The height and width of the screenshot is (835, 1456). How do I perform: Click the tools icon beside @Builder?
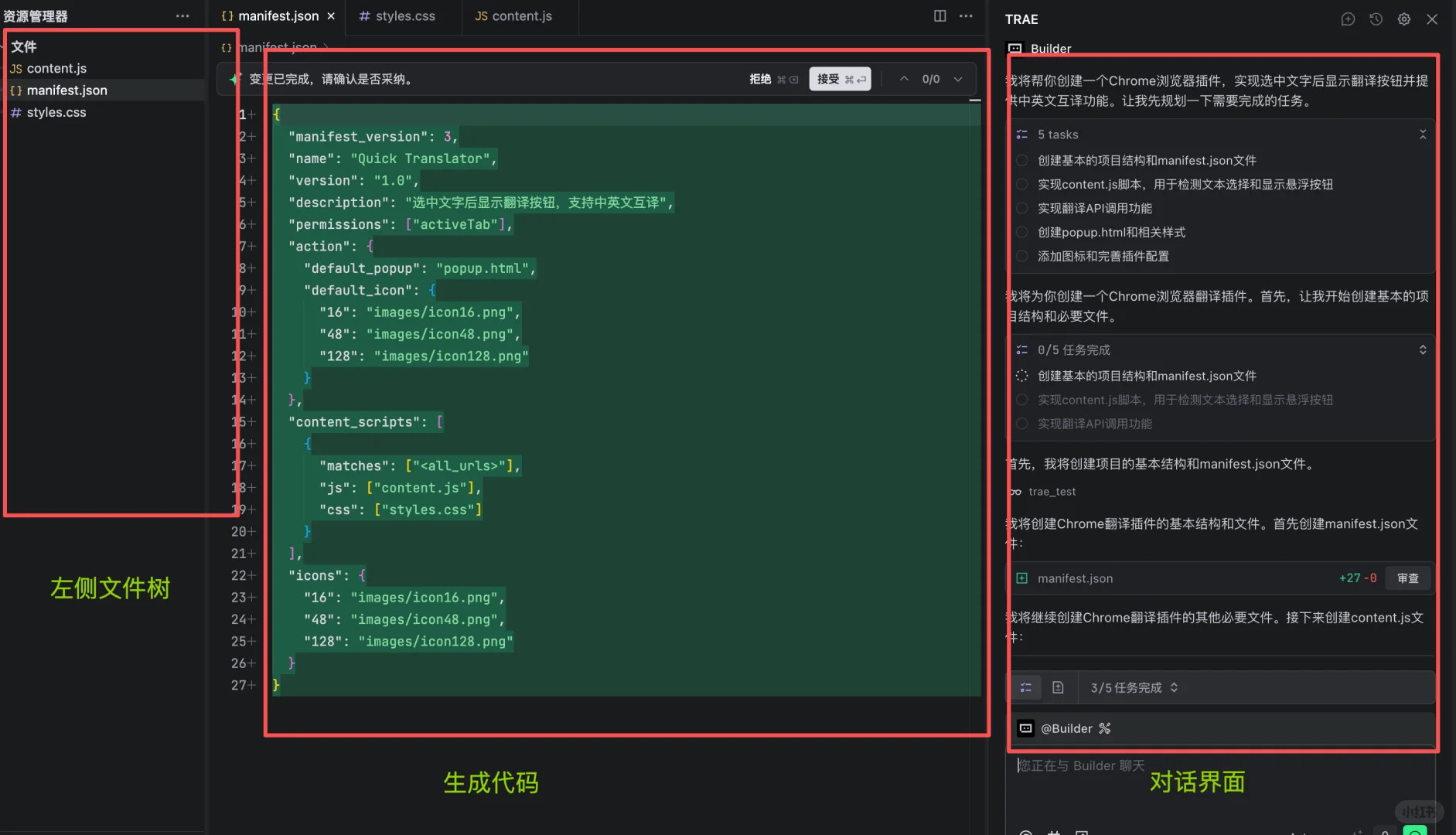pyautogui.click(x=1104, y=728)
